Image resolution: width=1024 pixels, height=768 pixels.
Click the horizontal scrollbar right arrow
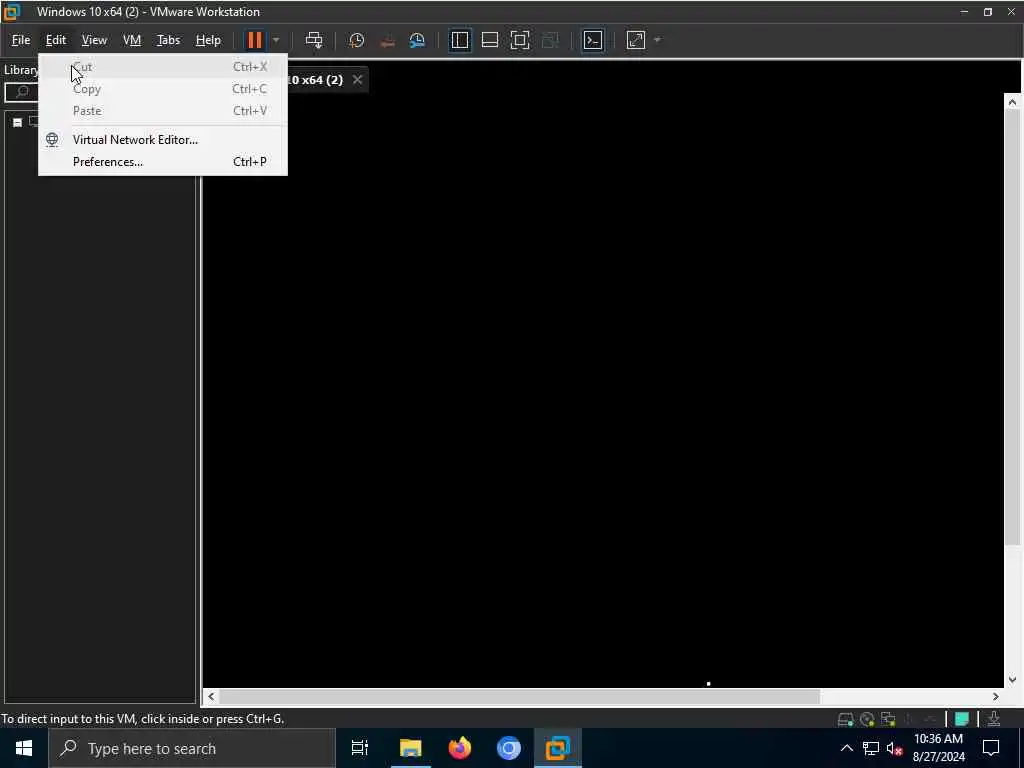pyautogui.click(x=995, y=697)
